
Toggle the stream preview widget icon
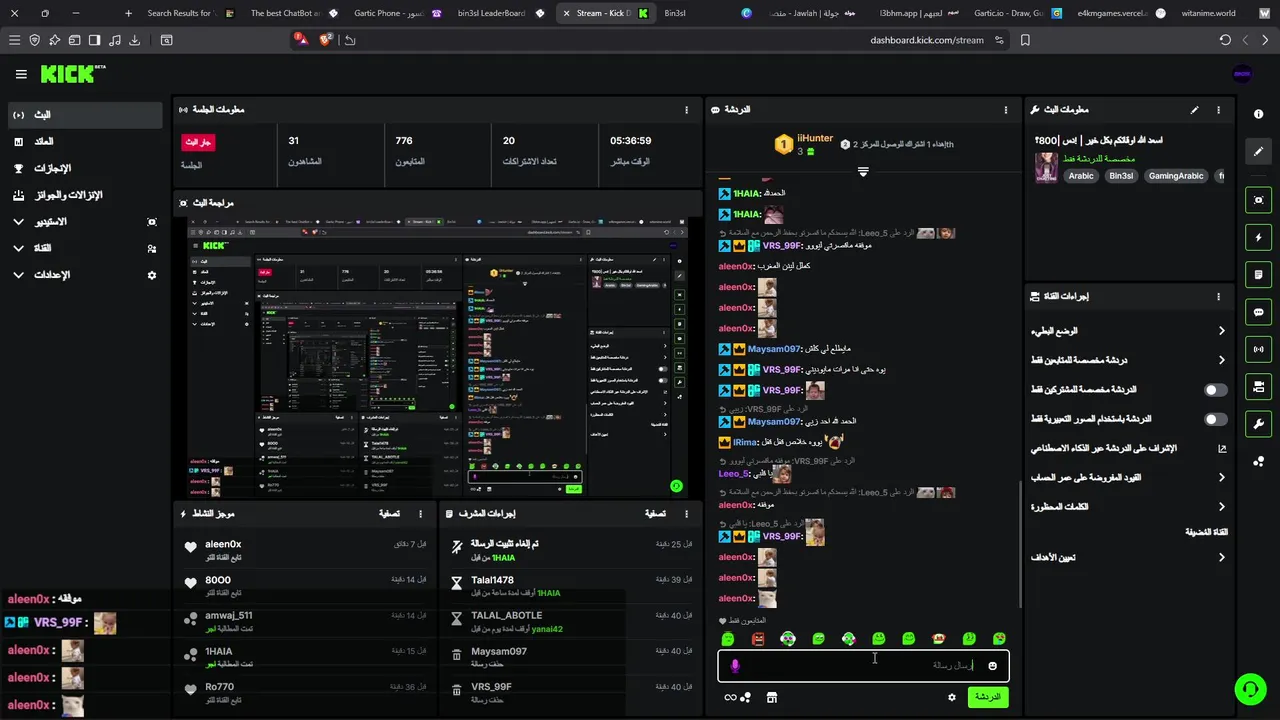(1258, 200)
